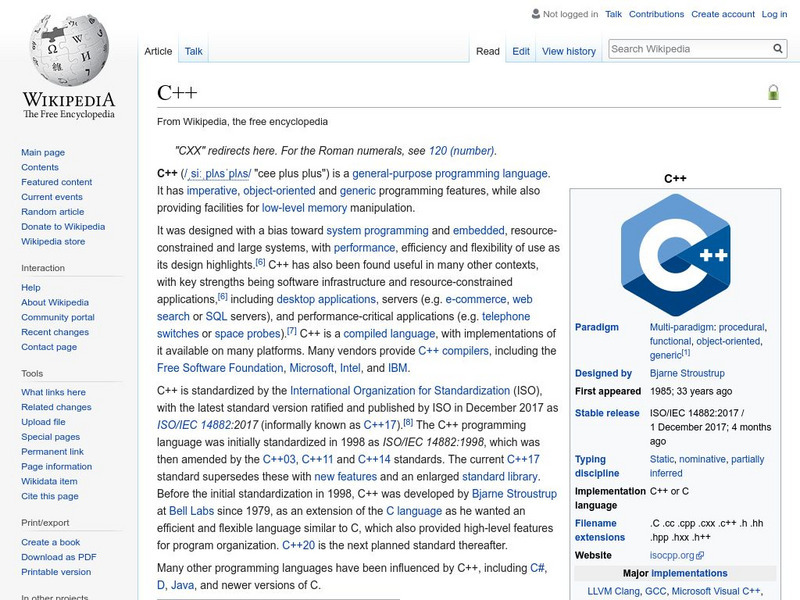Select the Read tab

[x=488, y=51]
